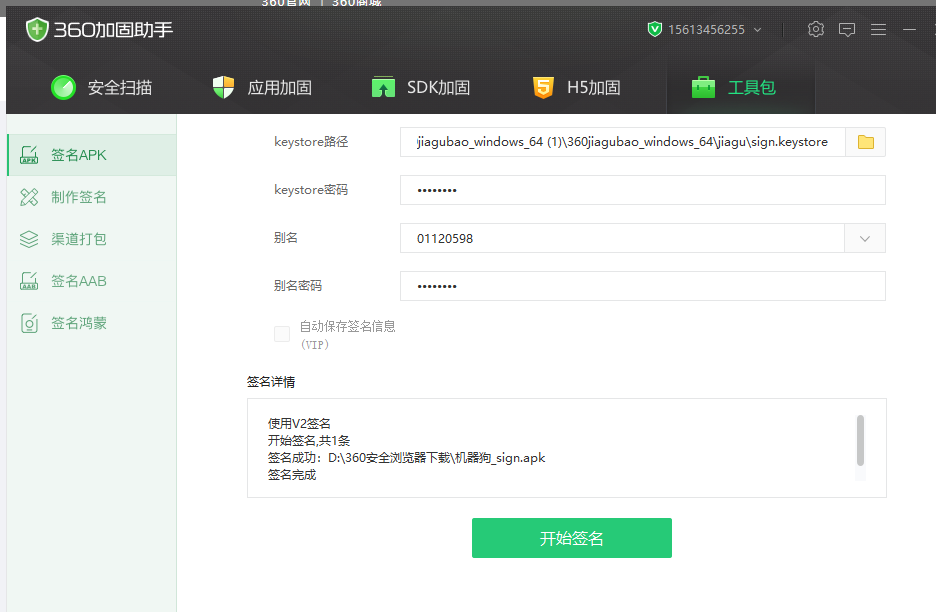
Task: Click the green account shield badge
Action: 655,29
